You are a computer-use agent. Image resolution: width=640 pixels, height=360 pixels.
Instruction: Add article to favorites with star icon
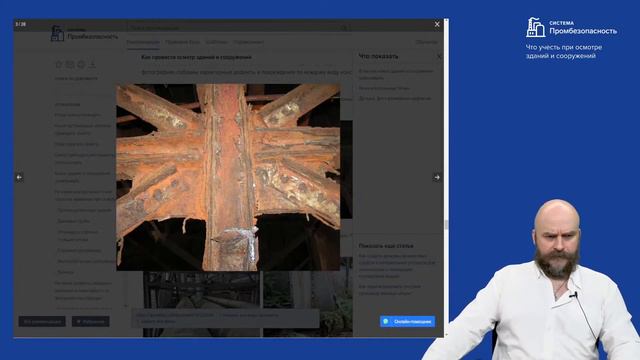pyautogui.click(x=59, y=64)
